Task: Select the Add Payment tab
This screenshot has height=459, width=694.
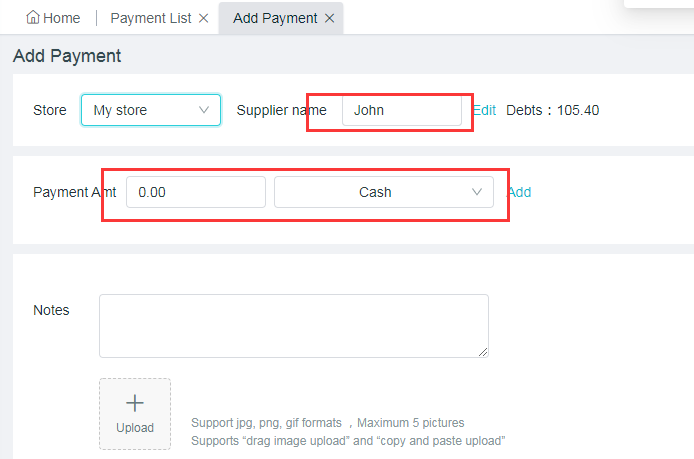Action: (x=275, y=18)
